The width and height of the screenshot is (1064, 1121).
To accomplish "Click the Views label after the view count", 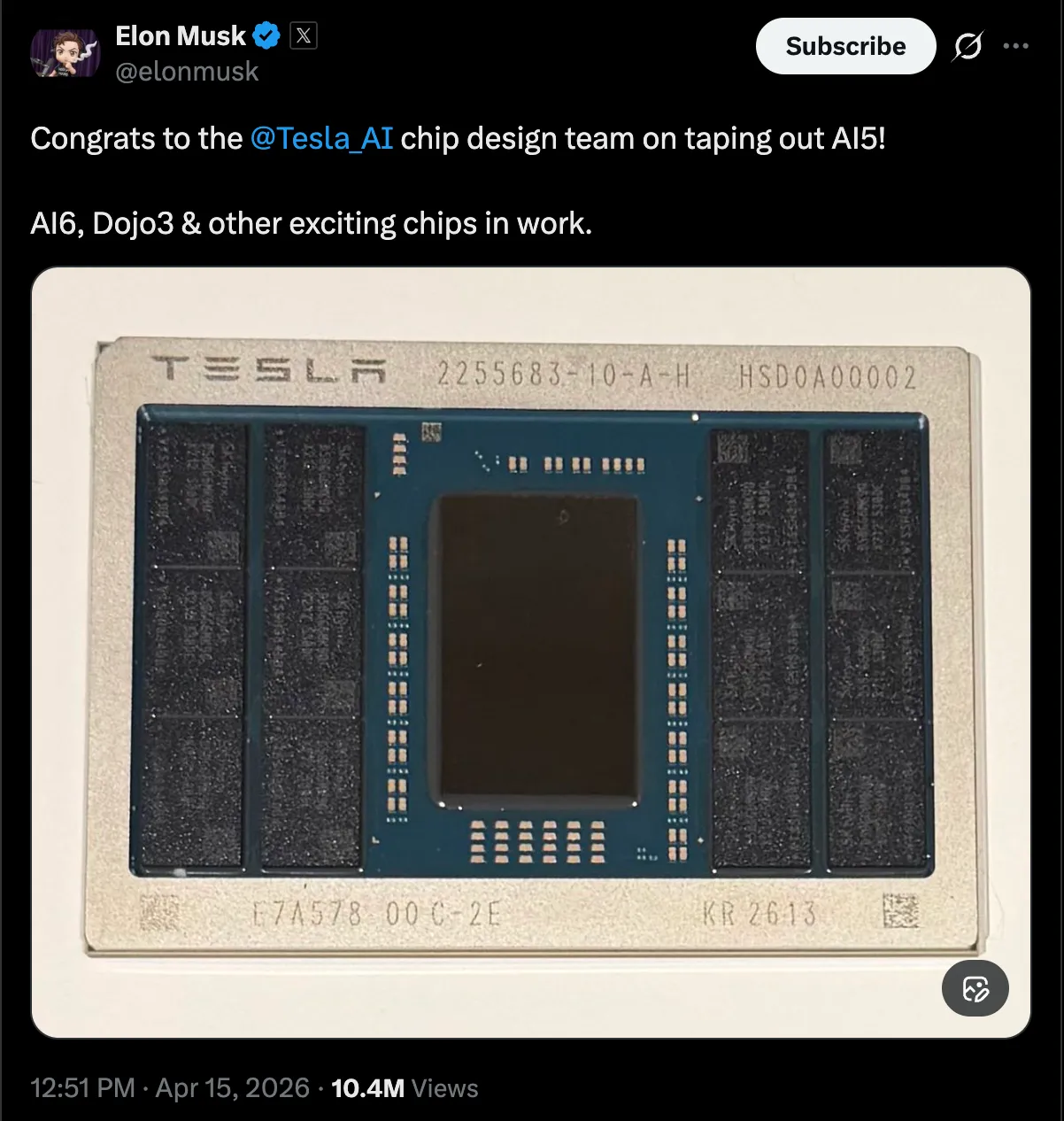I will 445,1087.
